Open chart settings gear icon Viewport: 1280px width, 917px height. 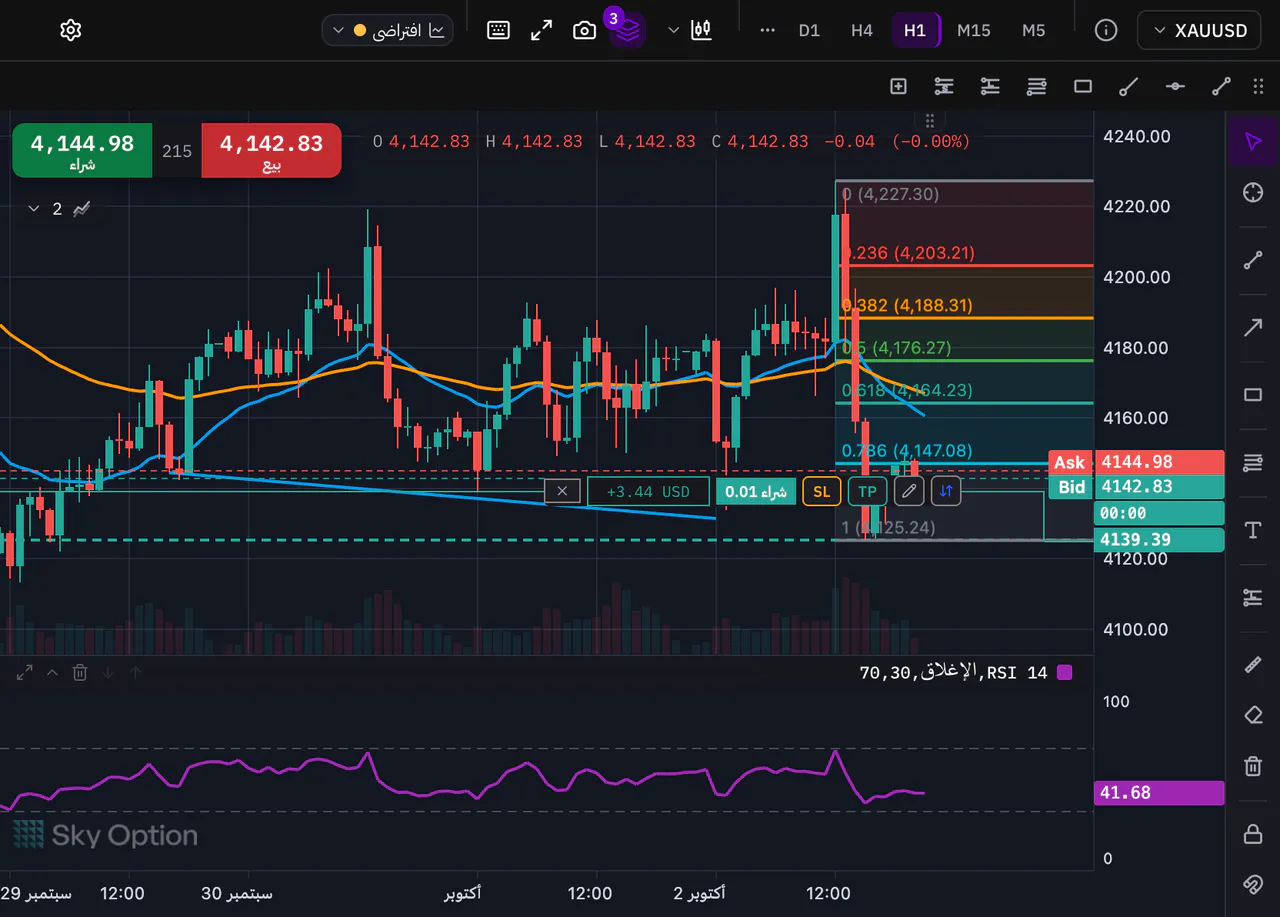(x=70, y=30)
